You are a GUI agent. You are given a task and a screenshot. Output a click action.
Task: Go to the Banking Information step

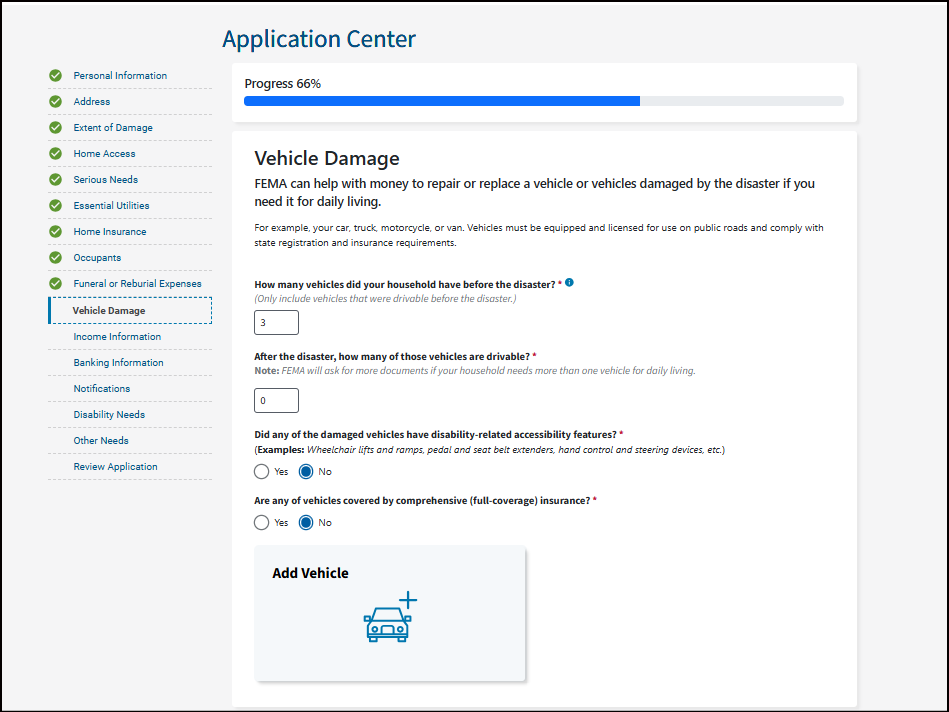[118, 363]
